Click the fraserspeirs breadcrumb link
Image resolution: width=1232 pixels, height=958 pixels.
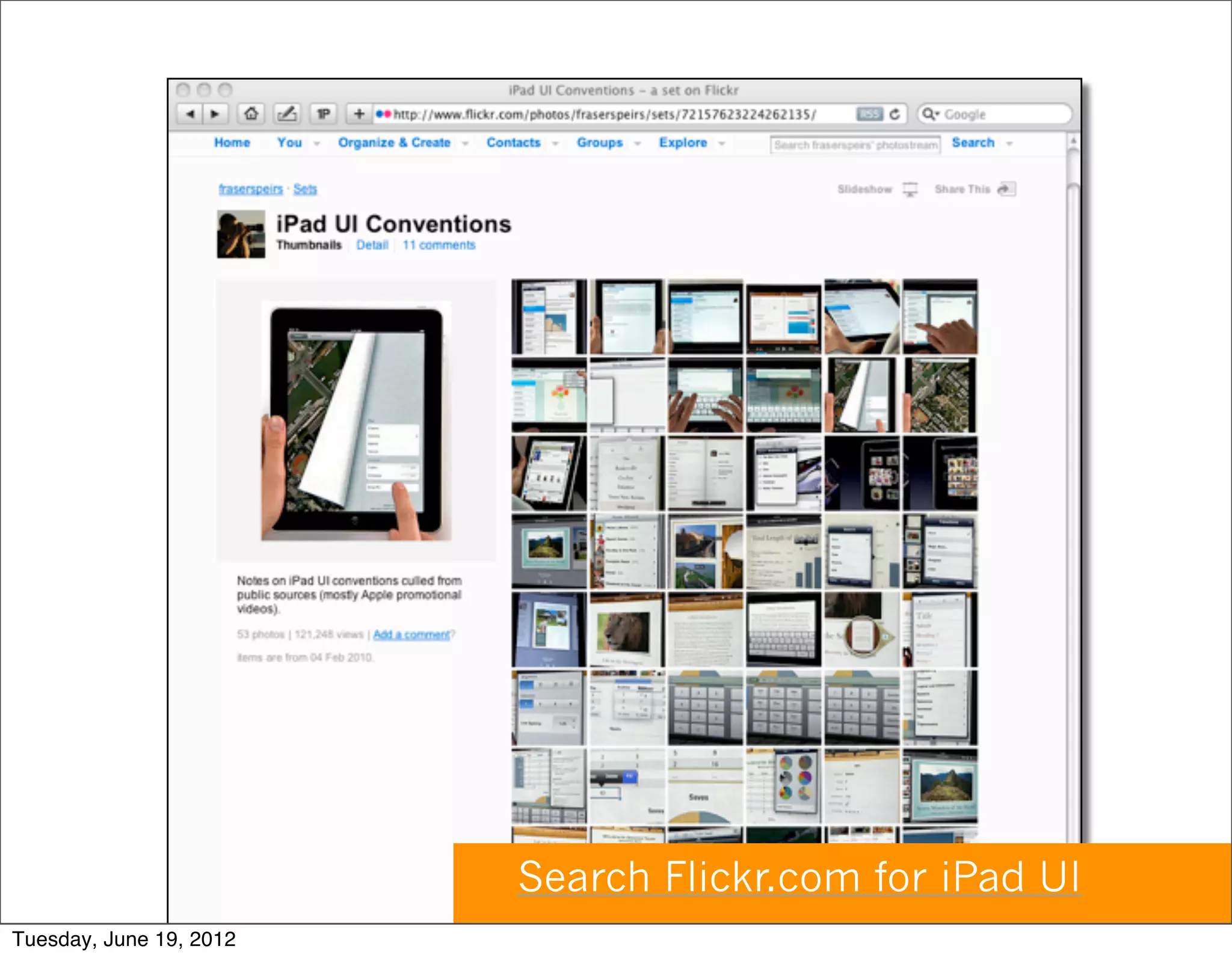coord(250,189)
